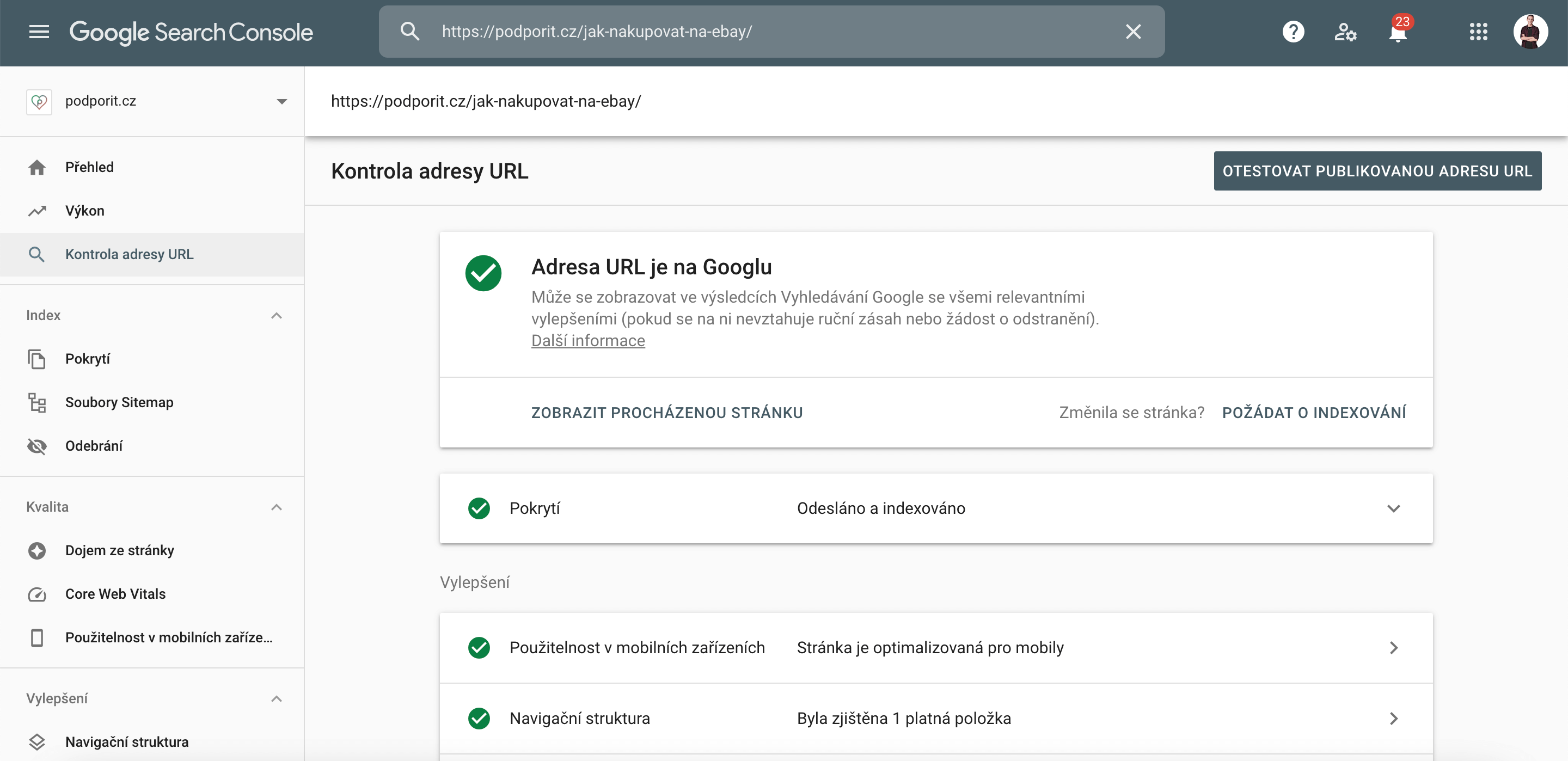
Task: Click the Google Search Console logo
Action: [x=191, y=33]
